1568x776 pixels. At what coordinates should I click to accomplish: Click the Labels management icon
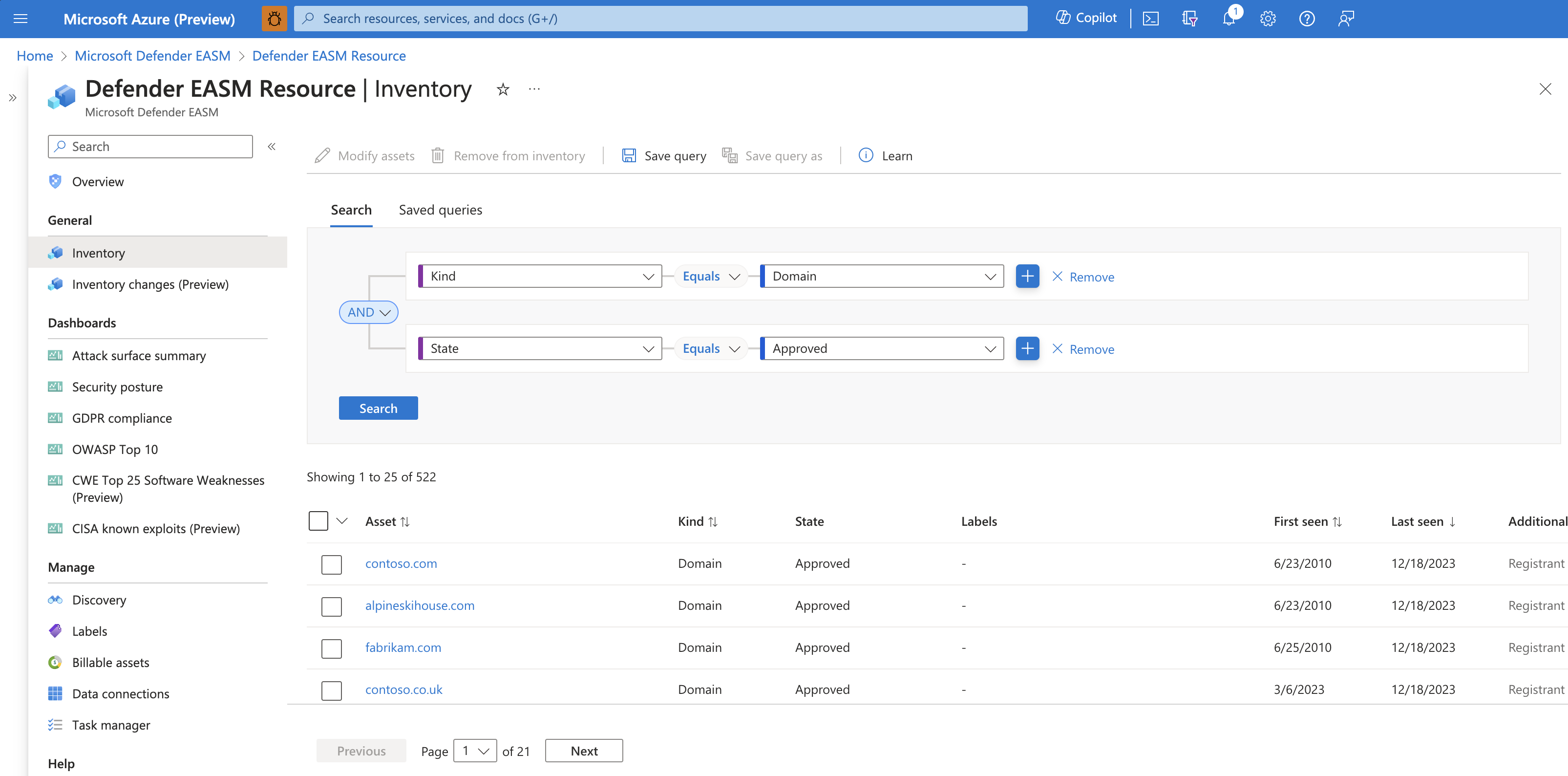[x=56, y=631]
